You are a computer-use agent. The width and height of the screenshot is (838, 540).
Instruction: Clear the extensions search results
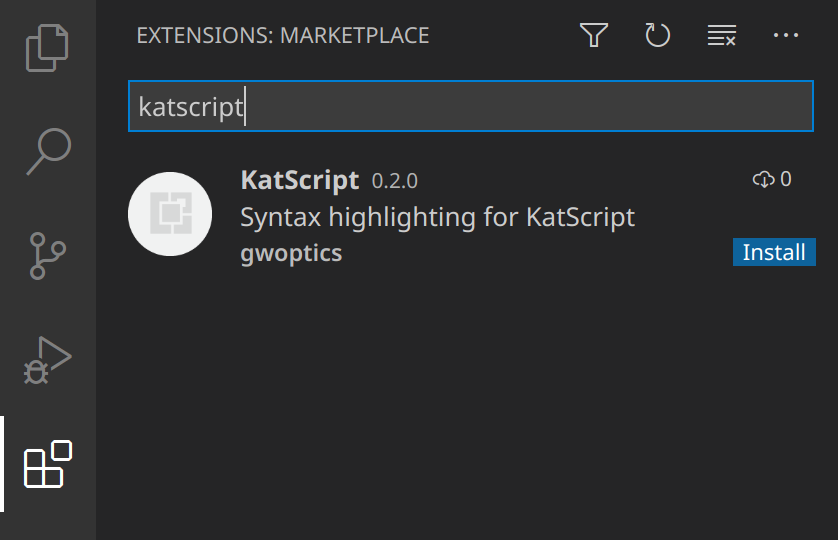[x=721, y=36]
